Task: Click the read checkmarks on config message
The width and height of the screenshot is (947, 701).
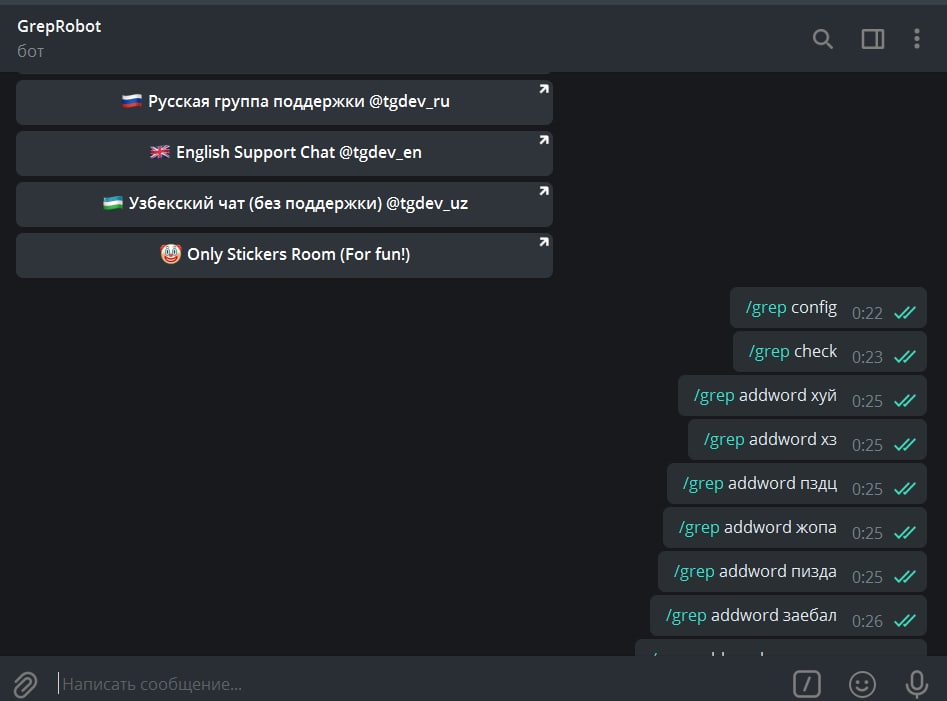Action: click(x=905, y=312)
